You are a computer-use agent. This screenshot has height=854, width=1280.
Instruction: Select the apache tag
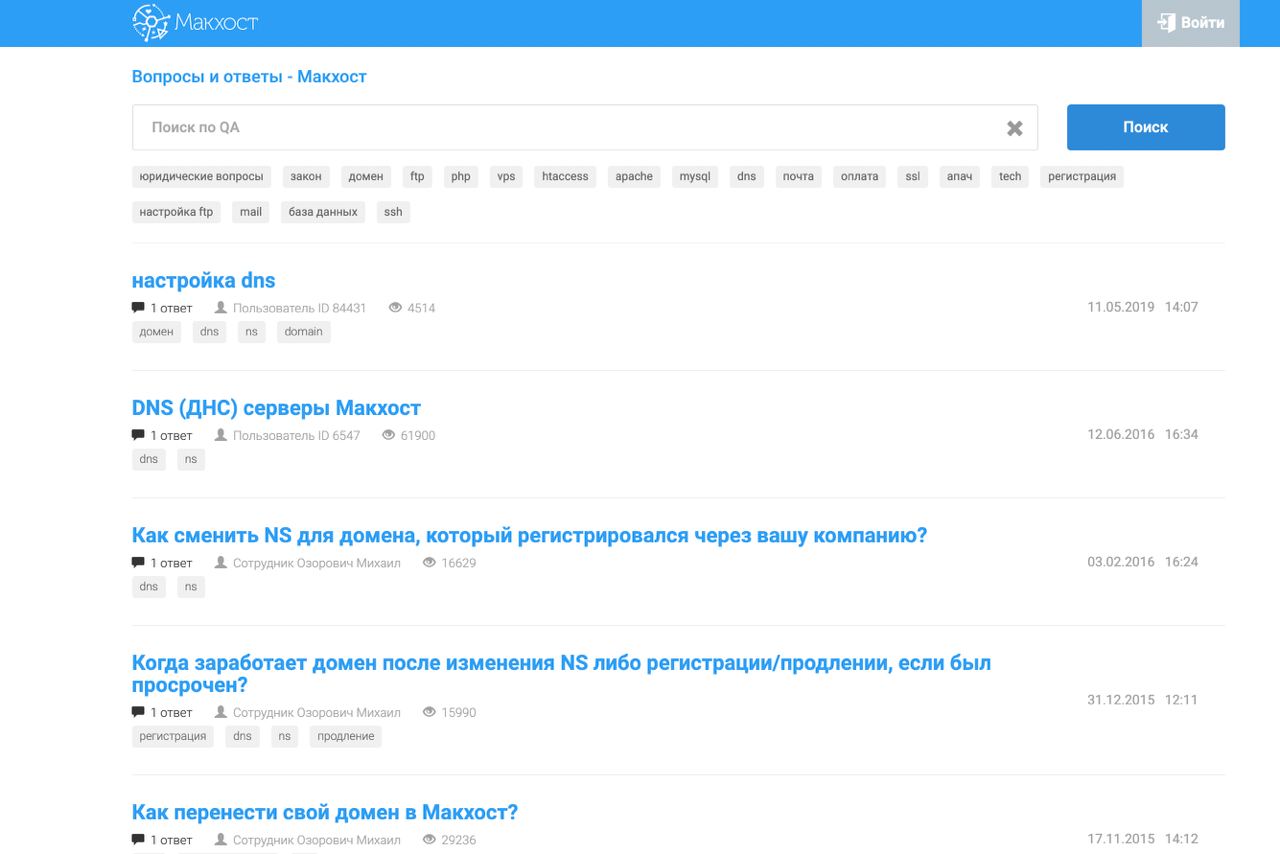pos(634,177)
